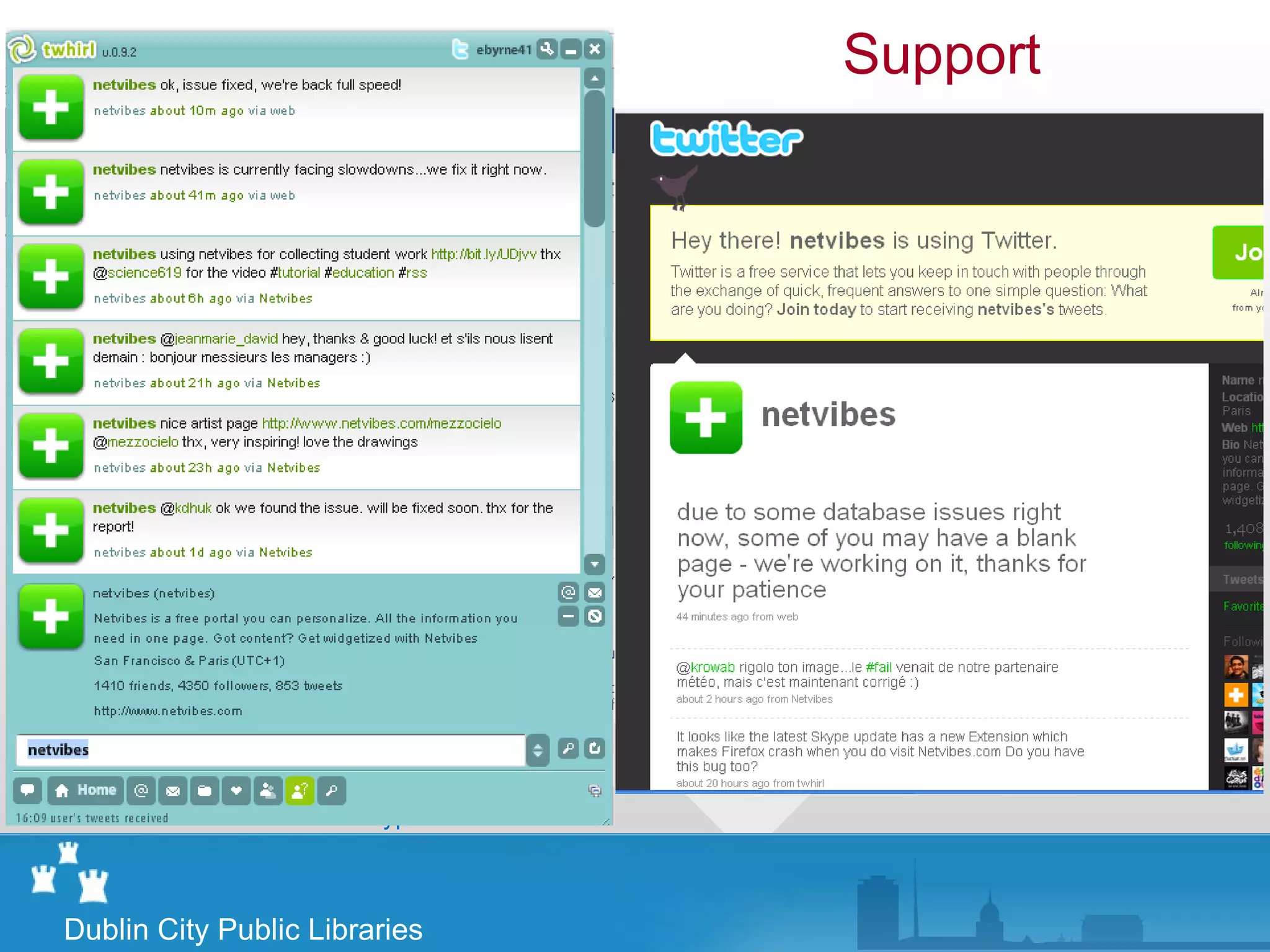Show favorites using the heart icon

coord(236,790)
